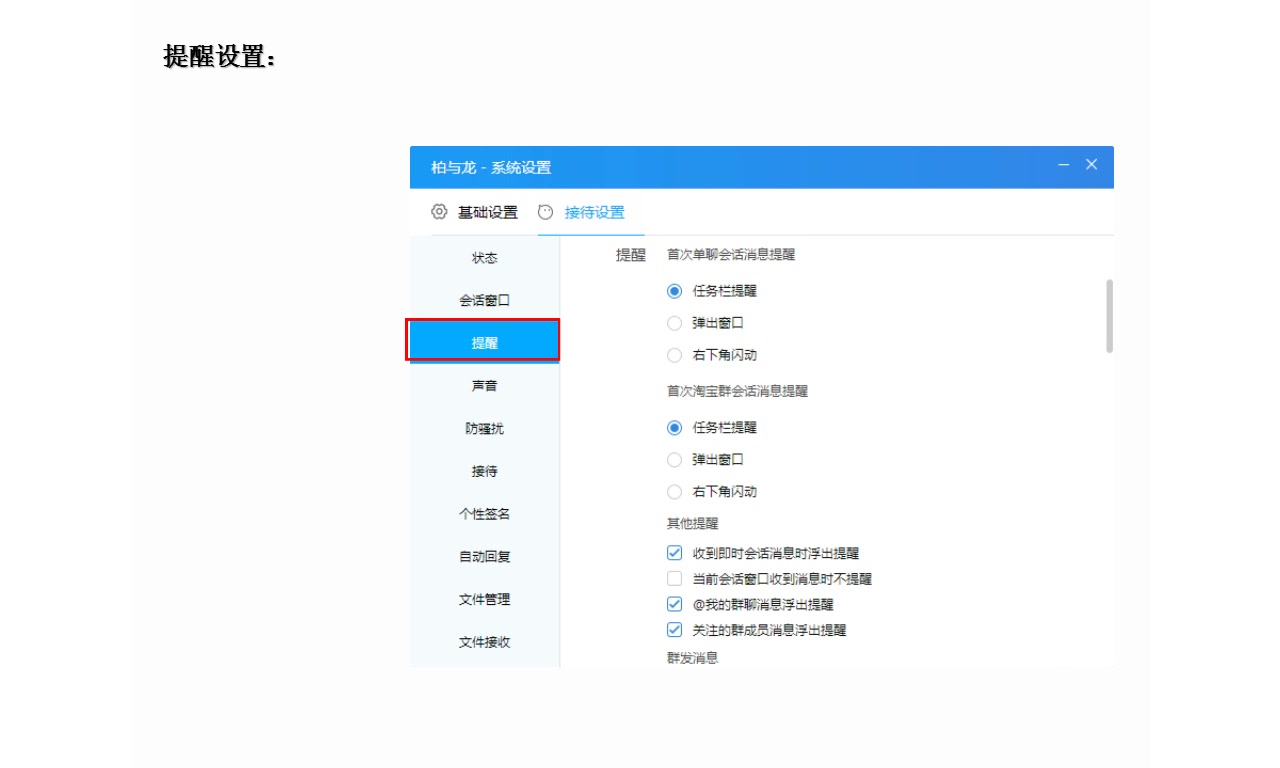
Task: Choose 弹出窗口 under 首次淘宝群会话消息提醒
Action: pos(674,459)
